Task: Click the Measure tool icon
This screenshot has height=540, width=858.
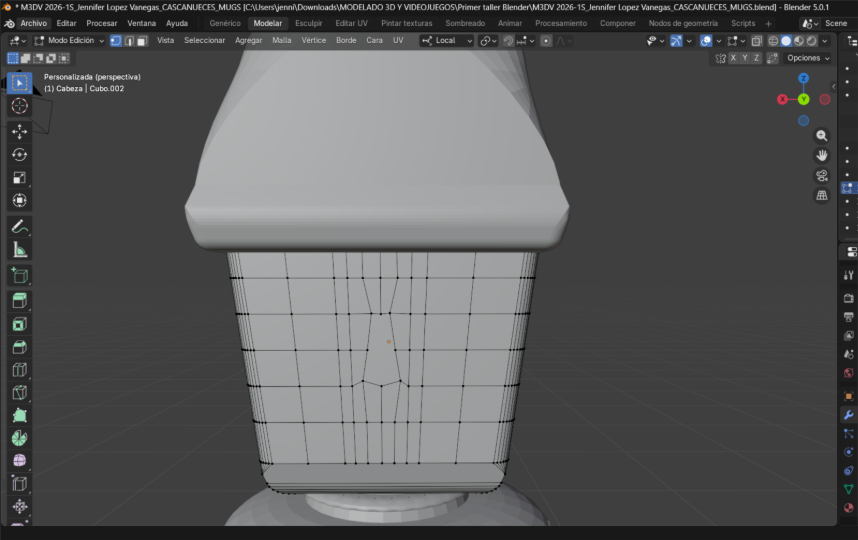Action: click(19, 249)
